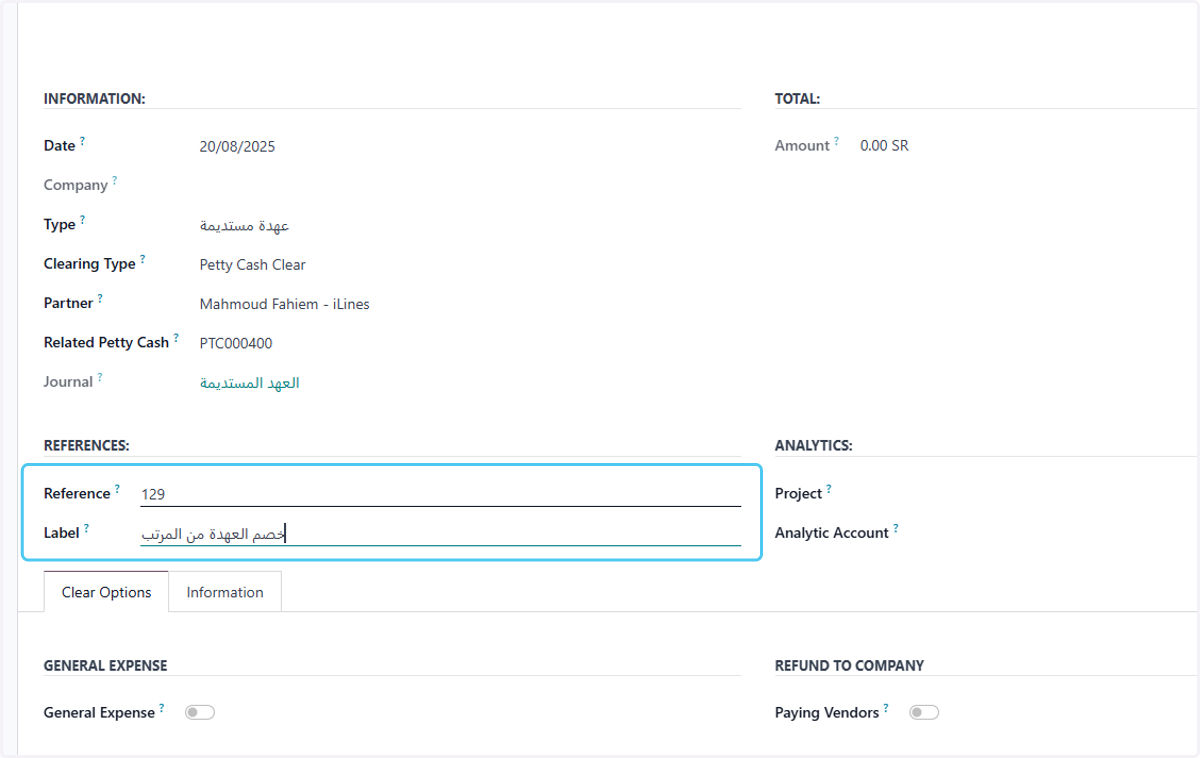Click the help icon beside Amount

click(836, 141)
